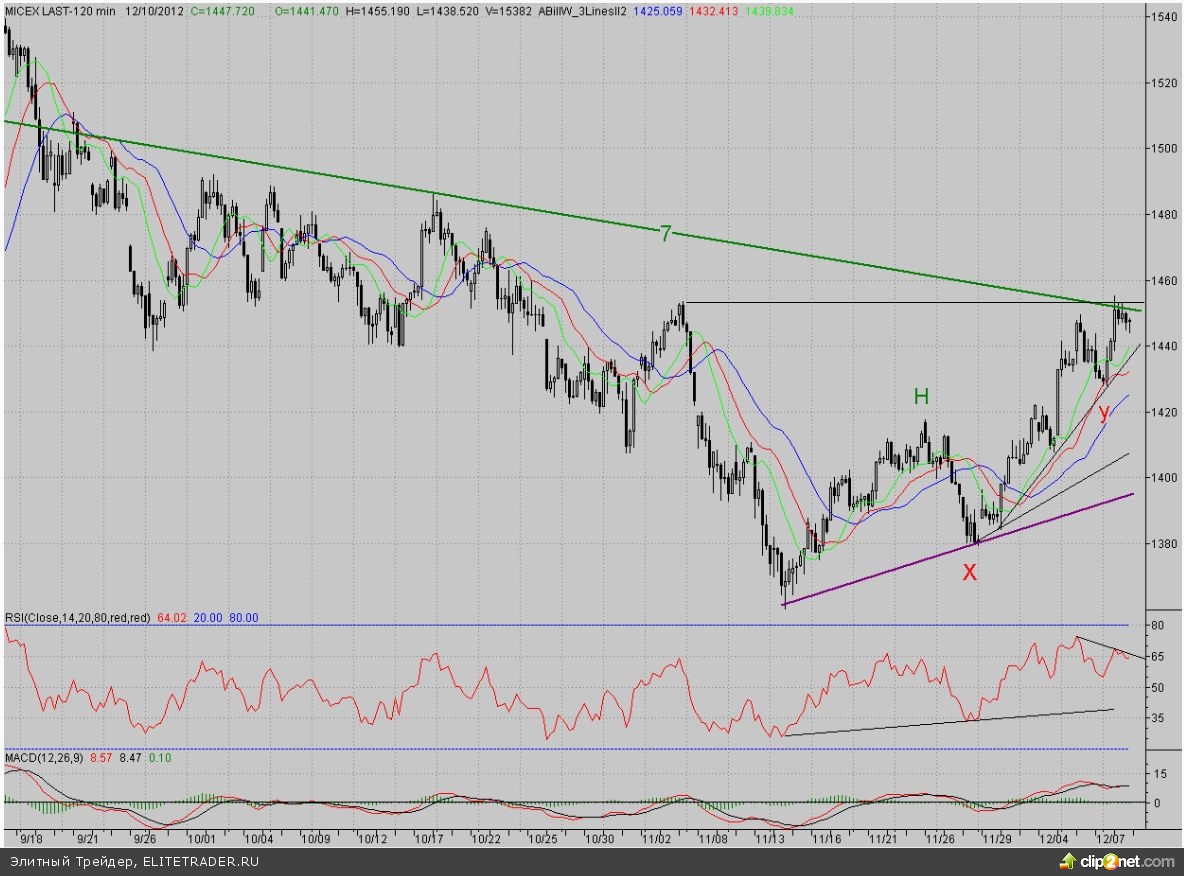Viewport: 1184px width, 876px height.
Task: Click the clip2net green arrow icon
Action: (1069, 861)
